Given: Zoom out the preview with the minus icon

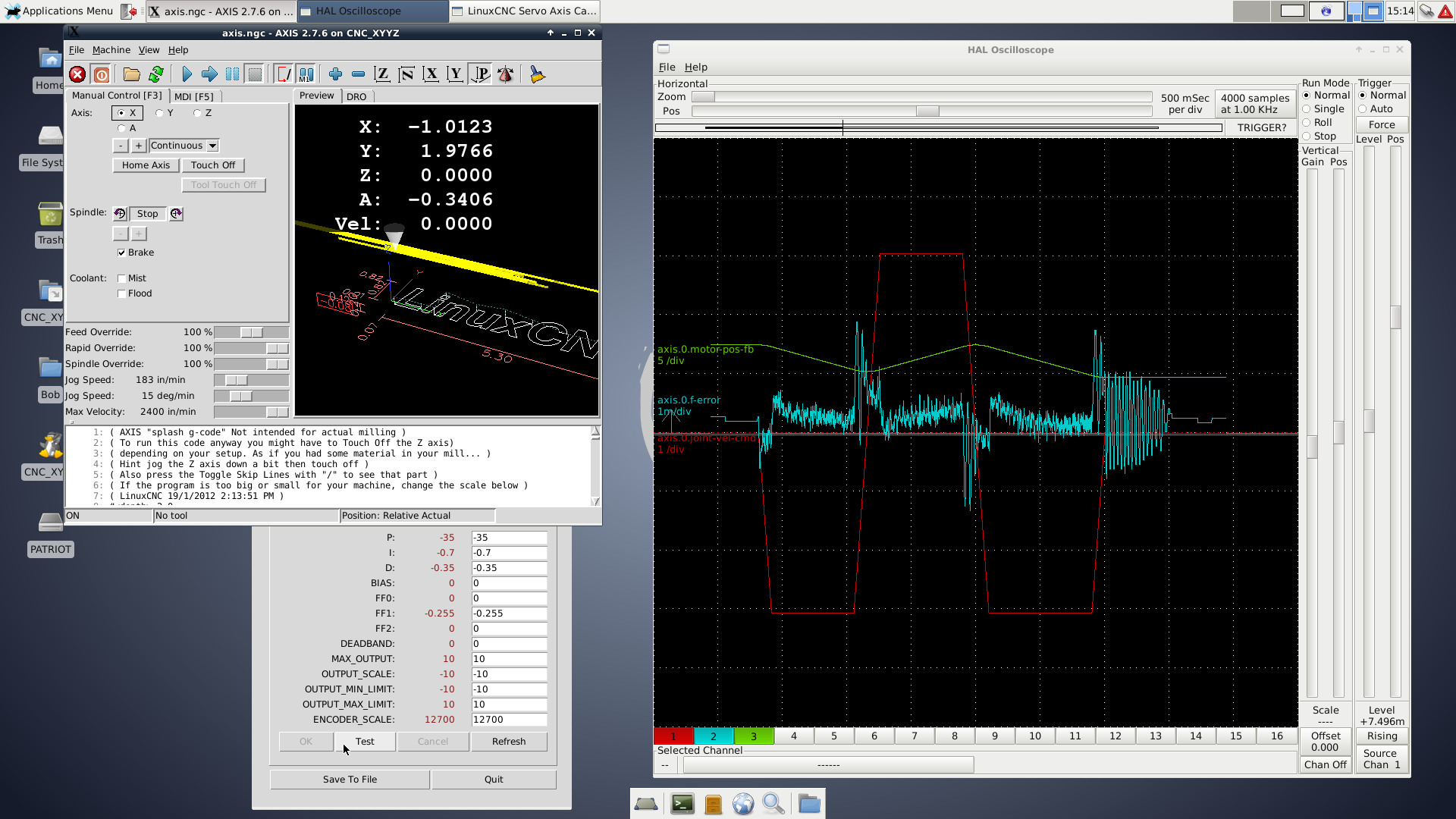Looking at the screenshot, I should click(358, 74).
